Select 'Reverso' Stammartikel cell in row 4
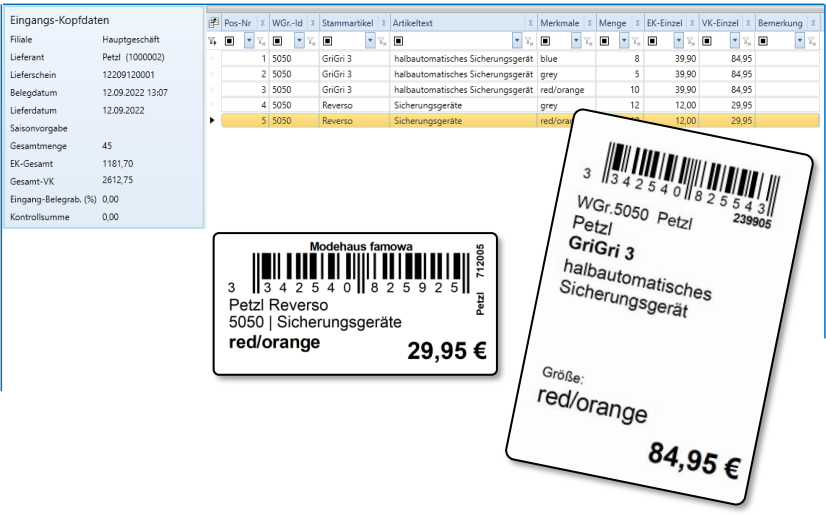Viewport: 826px width, 515px height. coord(355,105)
